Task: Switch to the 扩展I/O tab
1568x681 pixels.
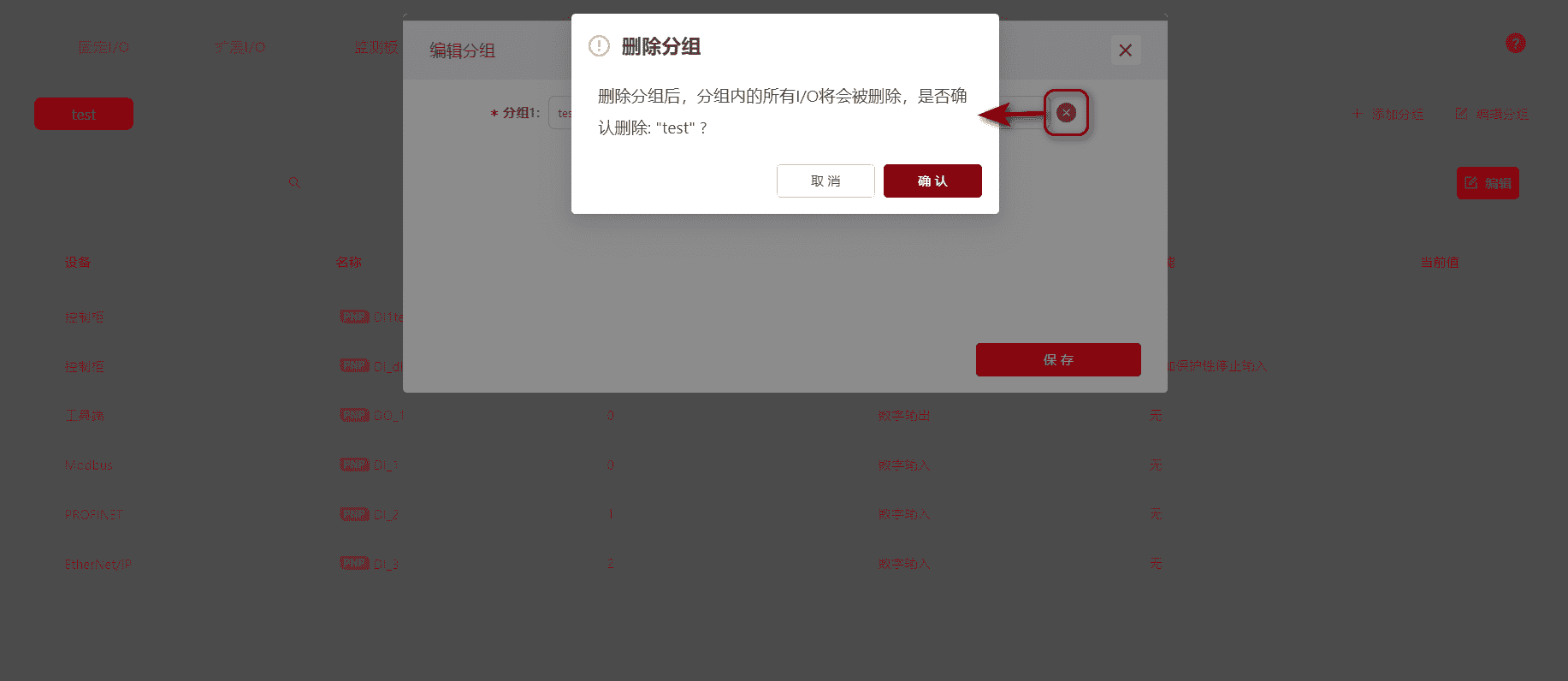Action: (x=240, y=47)
